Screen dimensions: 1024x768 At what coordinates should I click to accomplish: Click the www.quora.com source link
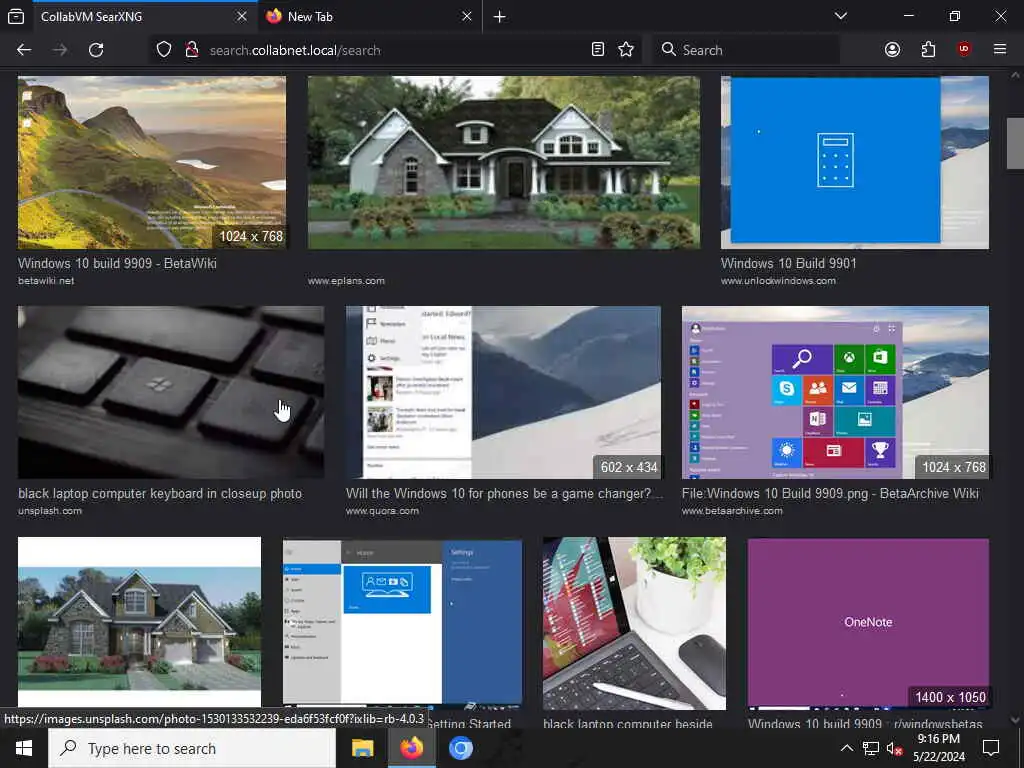382,511
